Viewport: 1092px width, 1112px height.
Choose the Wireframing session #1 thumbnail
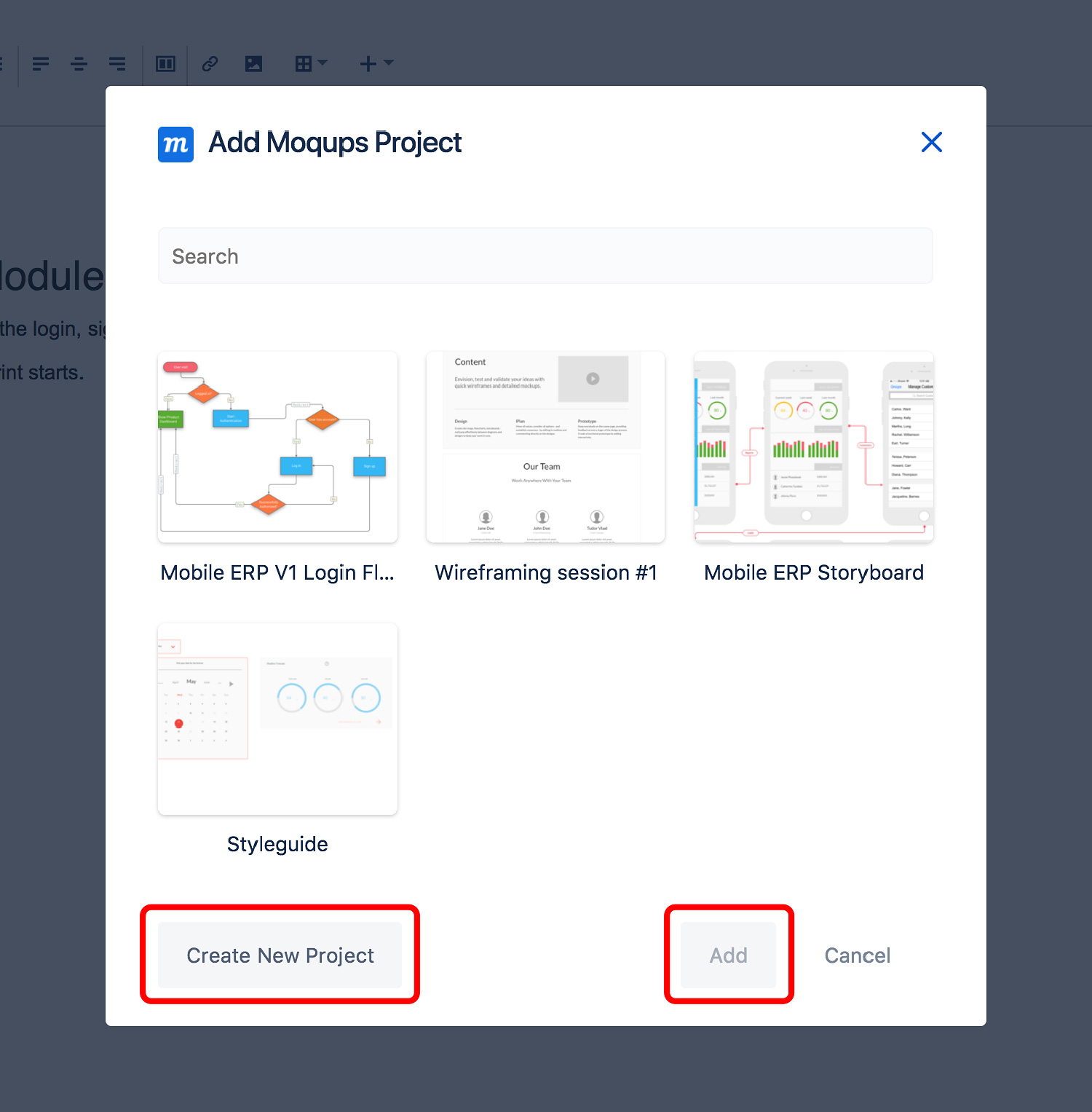click(545, 447)
